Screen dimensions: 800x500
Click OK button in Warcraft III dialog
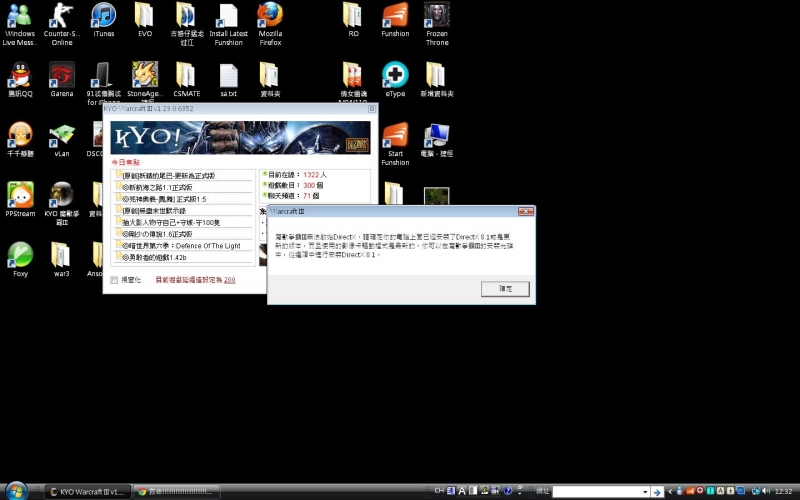[505, 289]
